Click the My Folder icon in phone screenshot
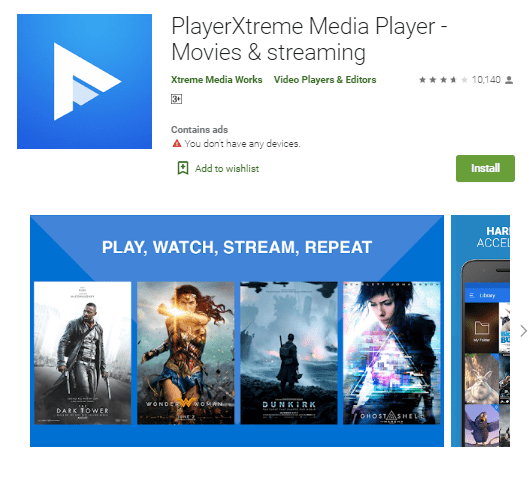 (x=482, y=328)
